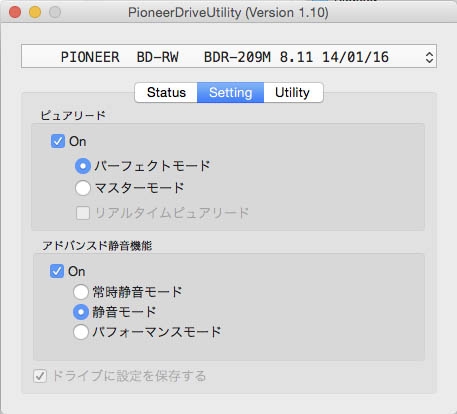Toggle the ドライブに設定を保存する checkbox
This screenshot has height=414, width=457.
(x=40, y=376)
